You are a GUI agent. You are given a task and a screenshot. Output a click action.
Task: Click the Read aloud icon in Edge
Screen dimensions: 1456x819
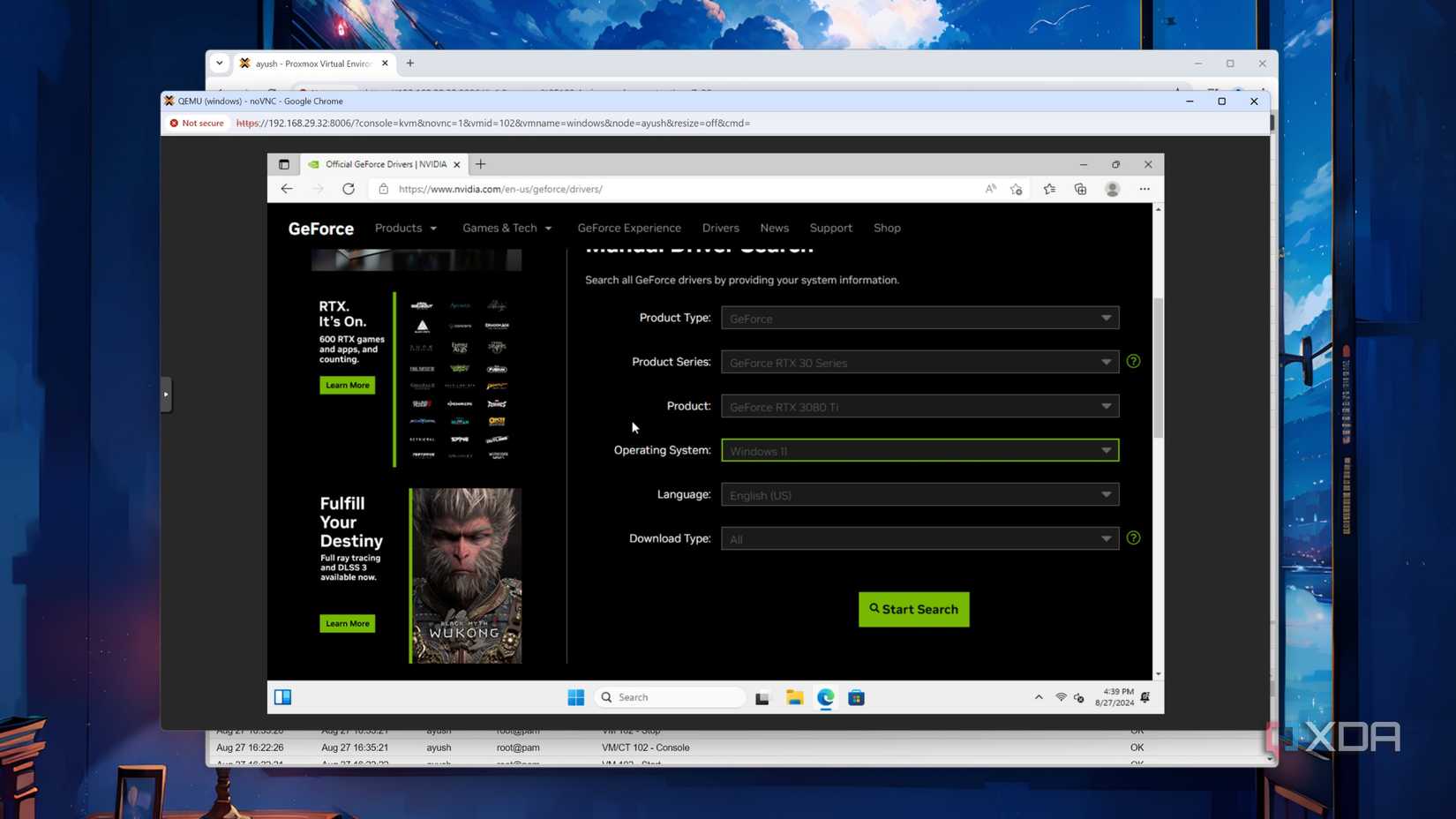(991, 189)
